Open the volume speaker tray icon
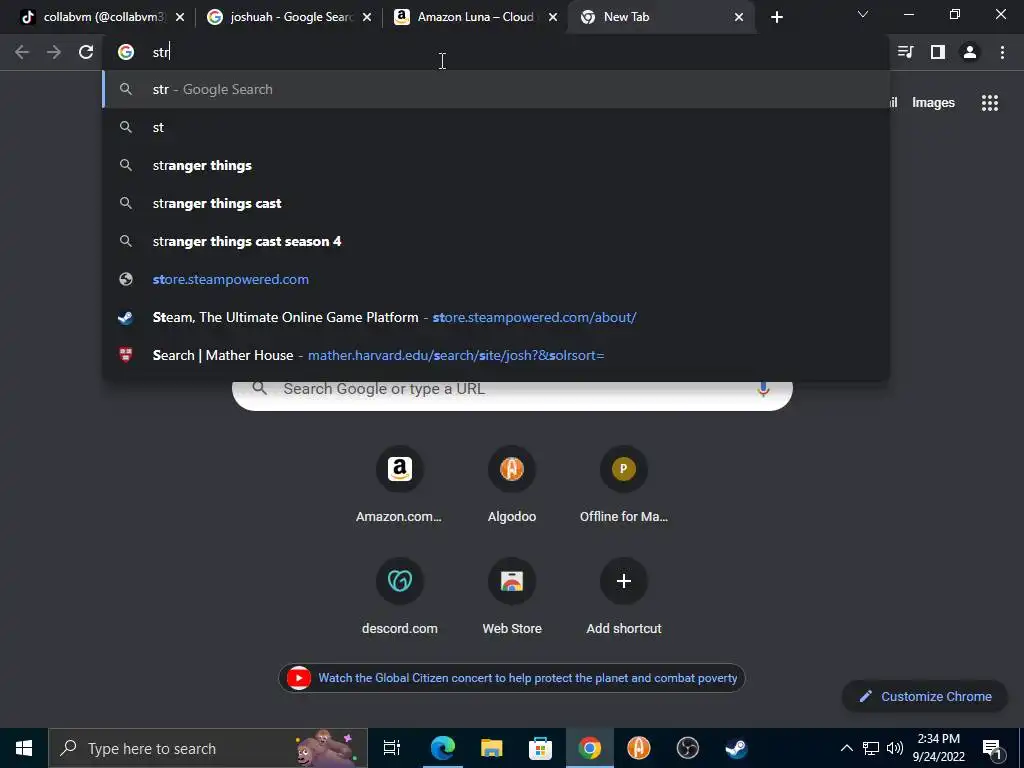Screen dimensions: 1024x768 point(894,748)
